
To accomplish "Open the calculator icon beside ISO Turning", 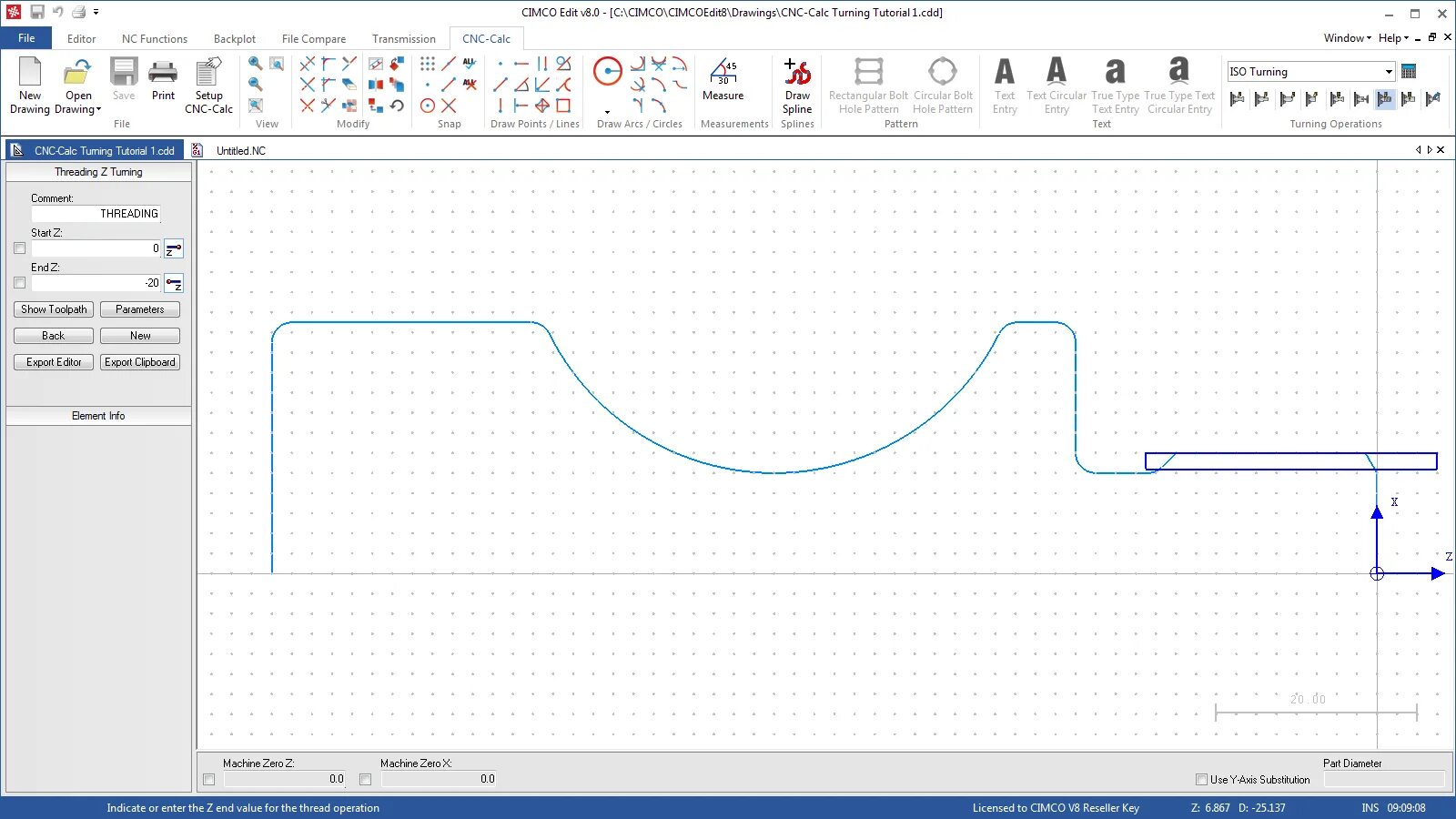I will click(1409, 71).
